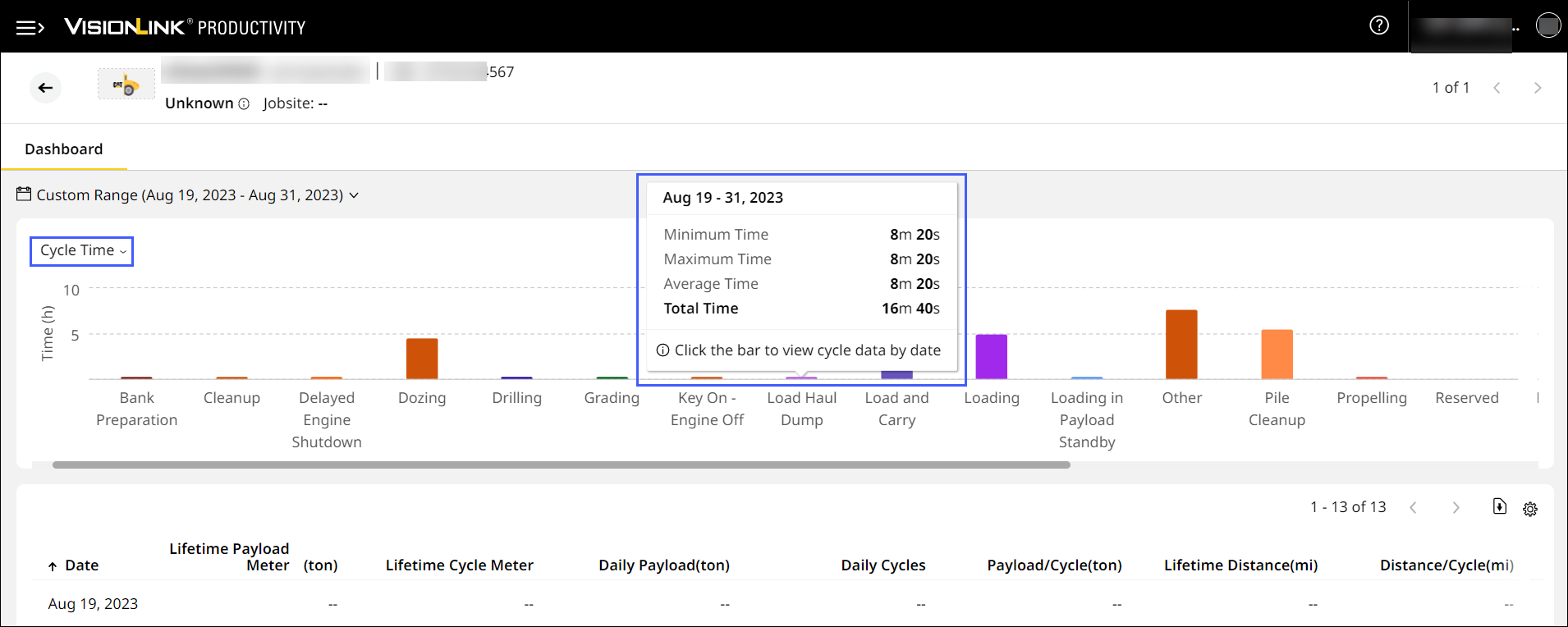Go back using the left arrow button
1568x627 pixels.
pos(46,88)
